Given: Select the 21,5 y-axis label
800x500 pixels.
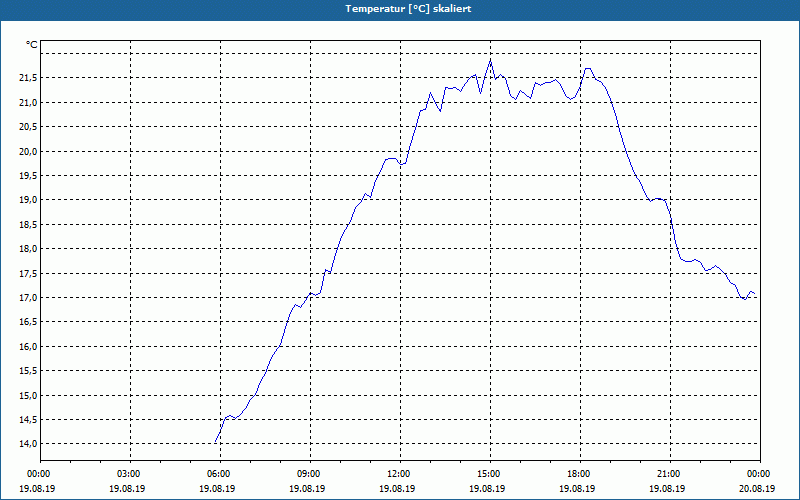Looking at the screenshot, I should click(28, 78).
